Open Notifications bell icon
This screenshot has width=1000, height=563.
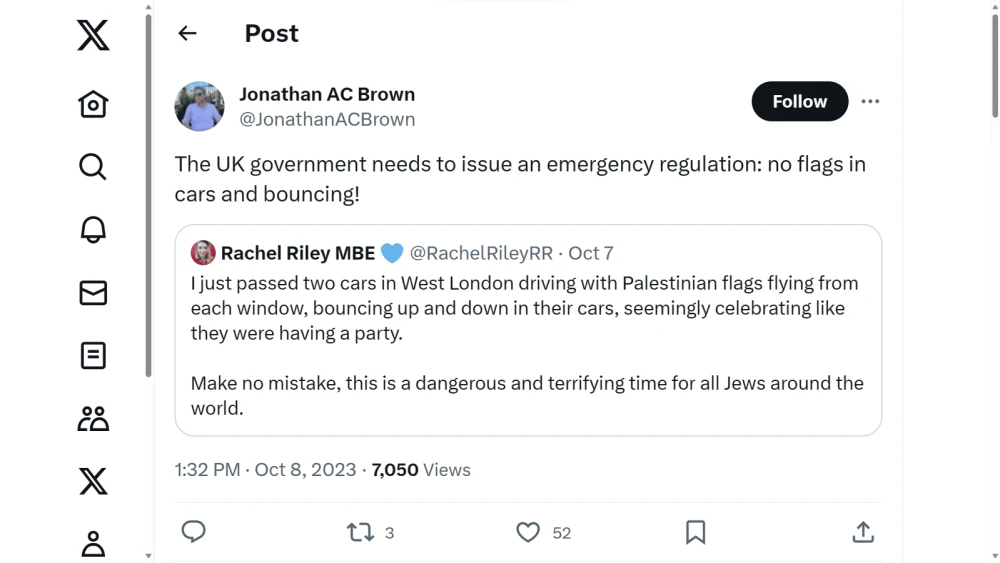coord(93,229)
